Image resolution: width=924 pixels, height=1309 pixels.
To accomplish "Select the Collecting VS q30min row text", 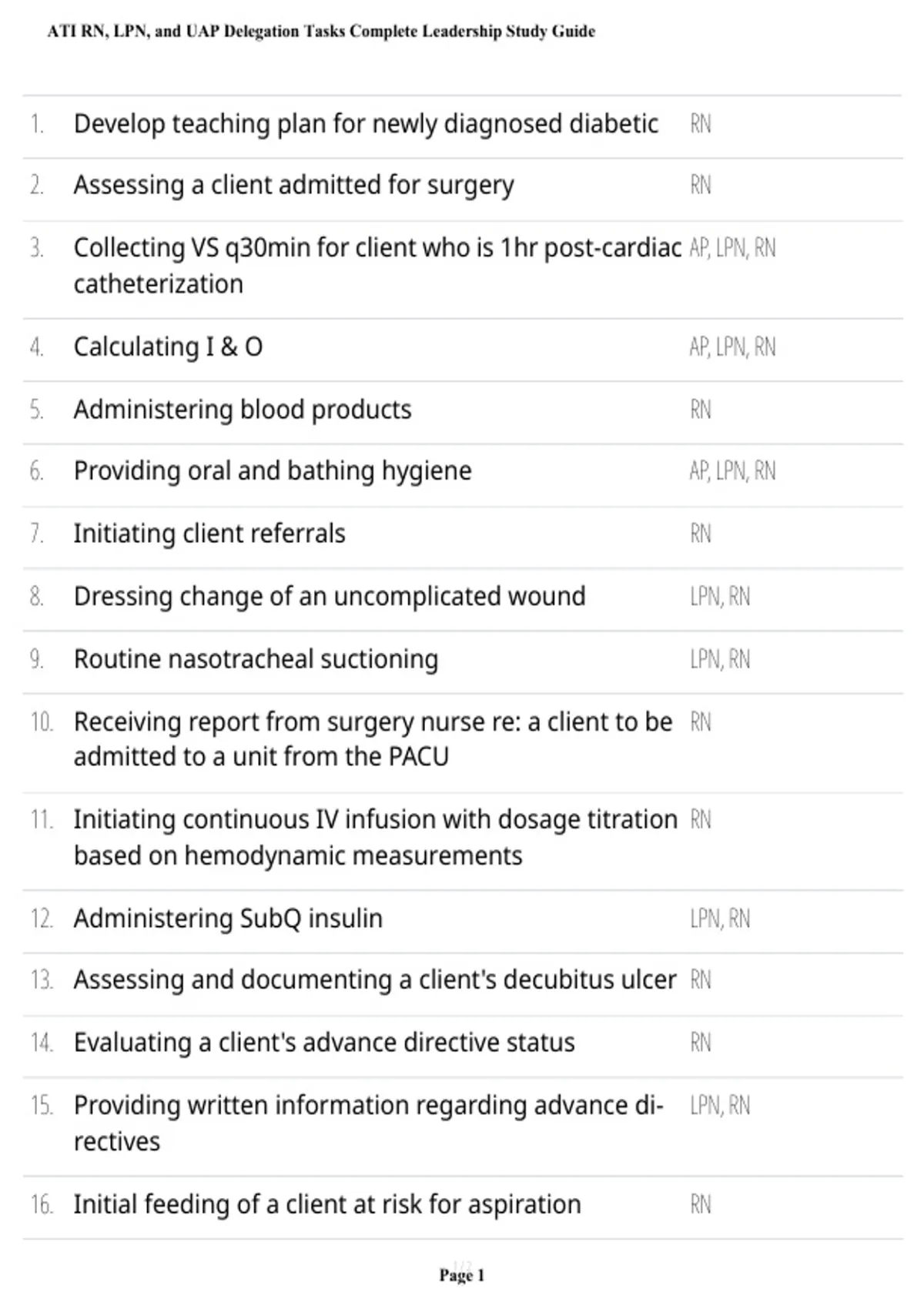I will 377,266.
